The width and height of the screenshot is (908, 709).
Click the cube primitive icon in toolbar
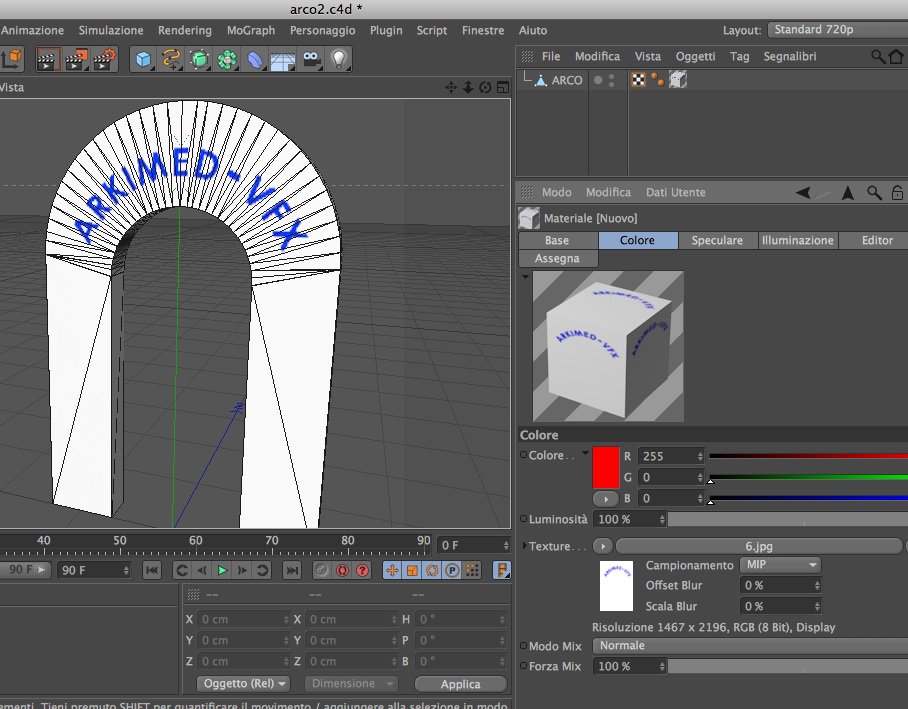click(x=143, y=60)
